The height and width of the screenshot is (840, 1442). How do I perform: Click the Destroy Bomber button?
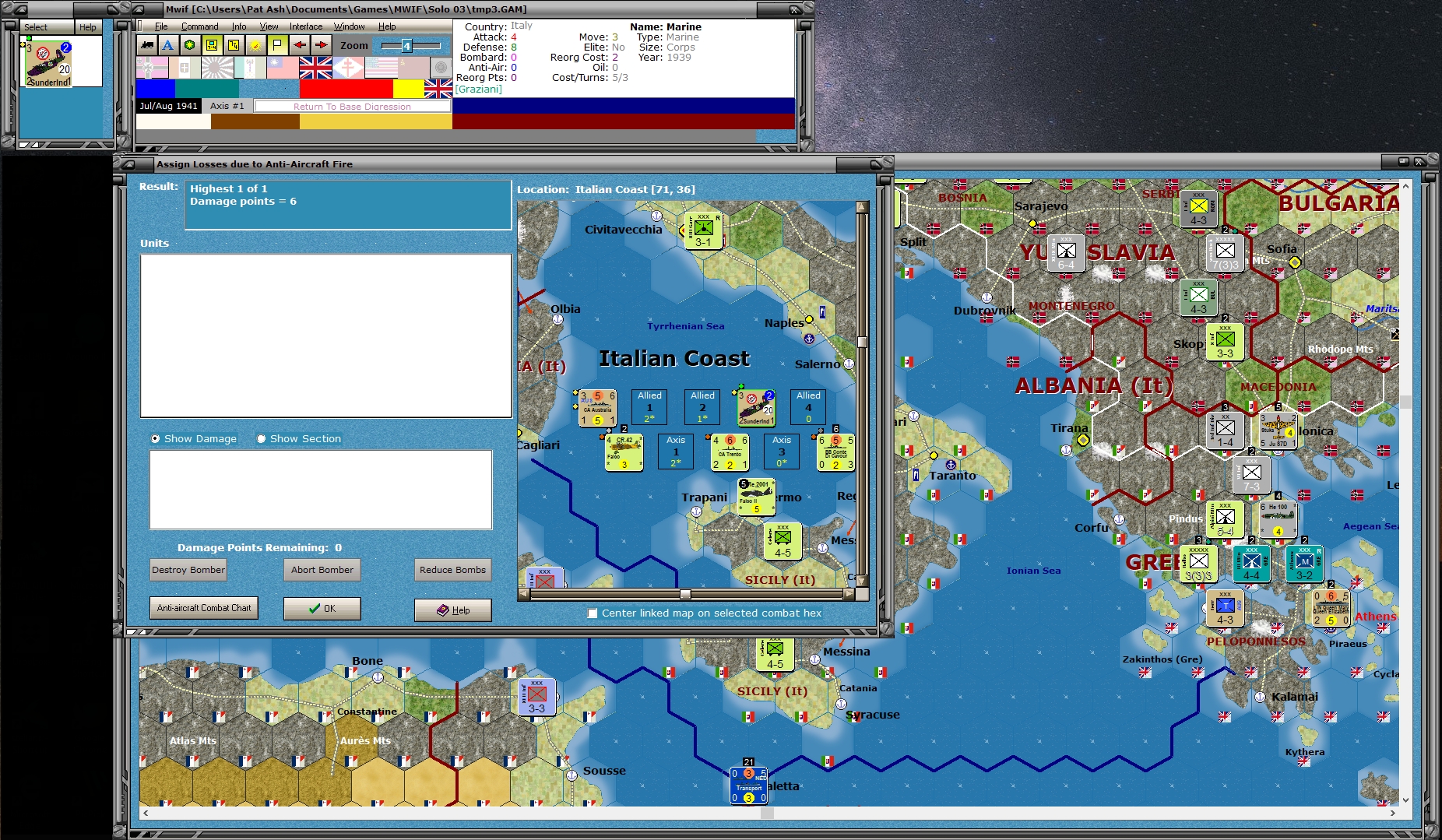tap(188, 570)
